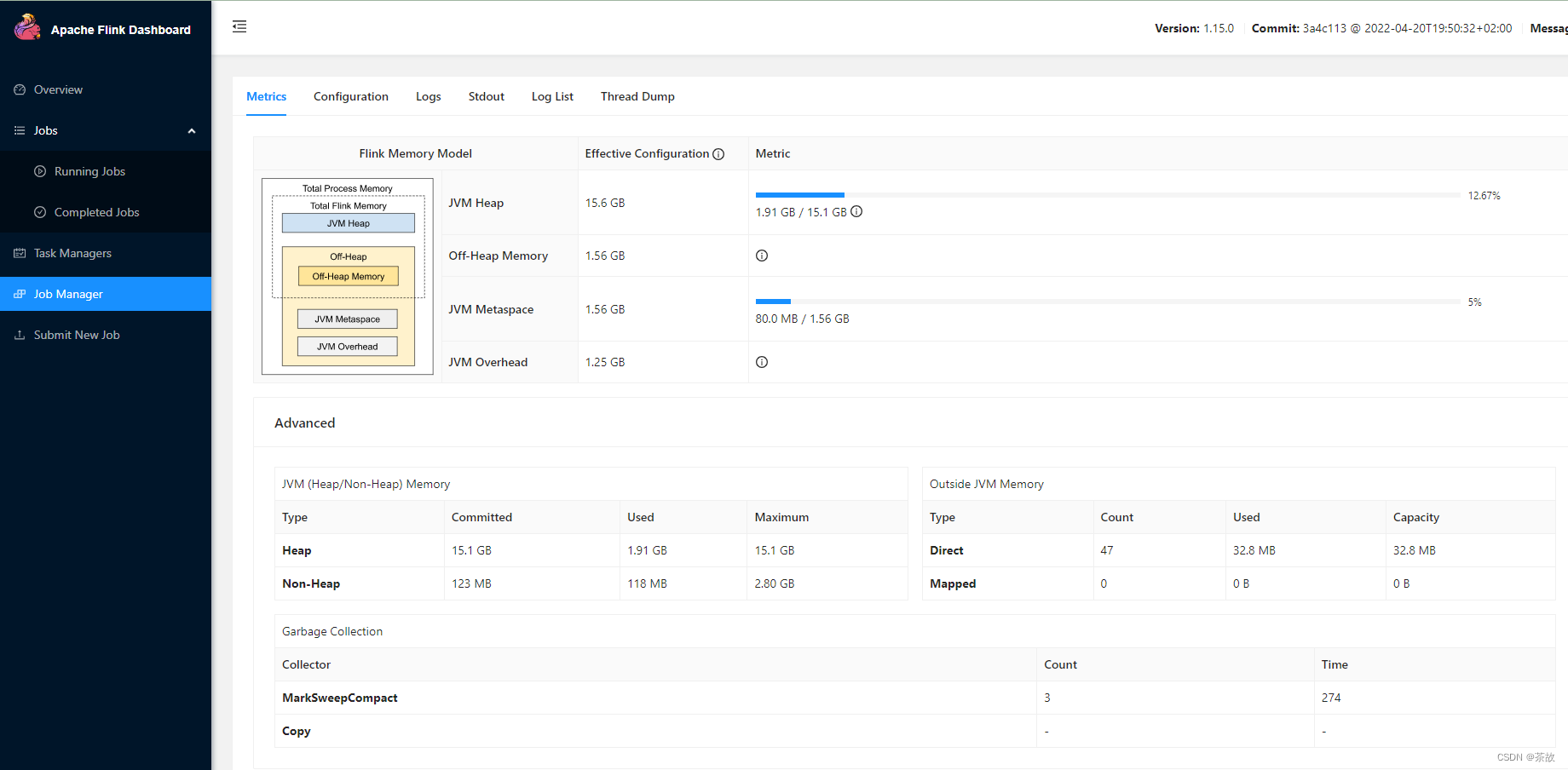This screenshot has width=1568, height=770.
Task: Click JVM Heap box in memory model diagram
Action: pos(349,223)
